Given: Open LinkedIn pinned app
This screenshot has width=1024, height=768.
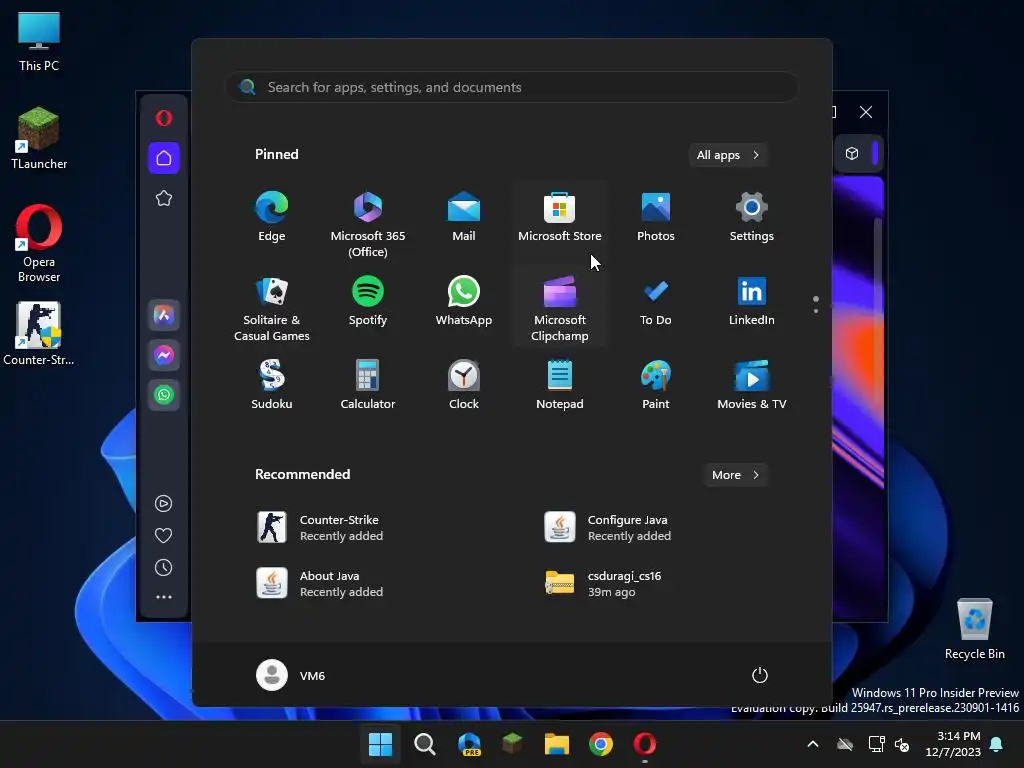Looking at the screenshot, I should 752,302.
